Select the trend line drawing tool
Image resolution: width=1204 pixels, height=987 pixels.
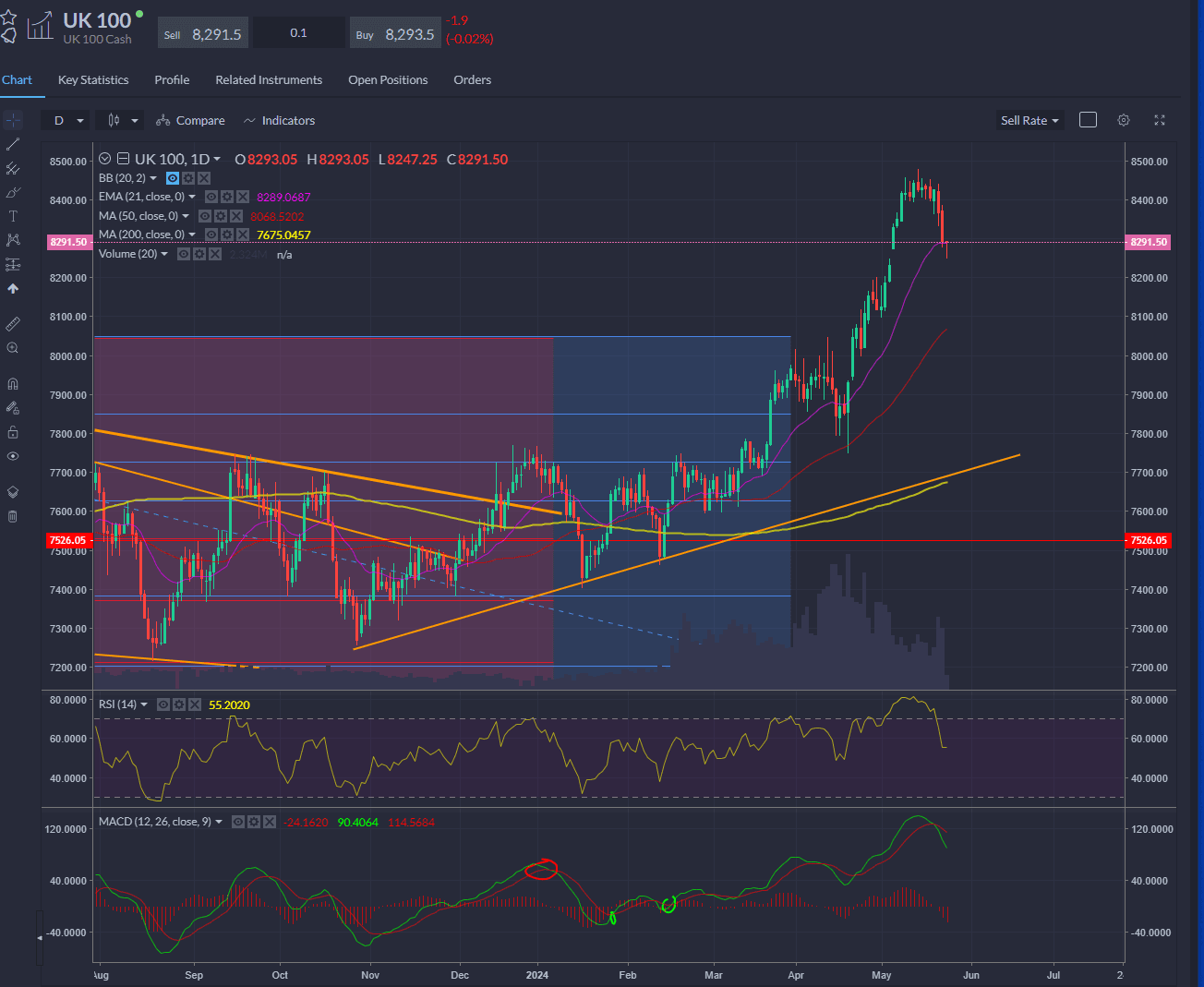tap(13, 144)
